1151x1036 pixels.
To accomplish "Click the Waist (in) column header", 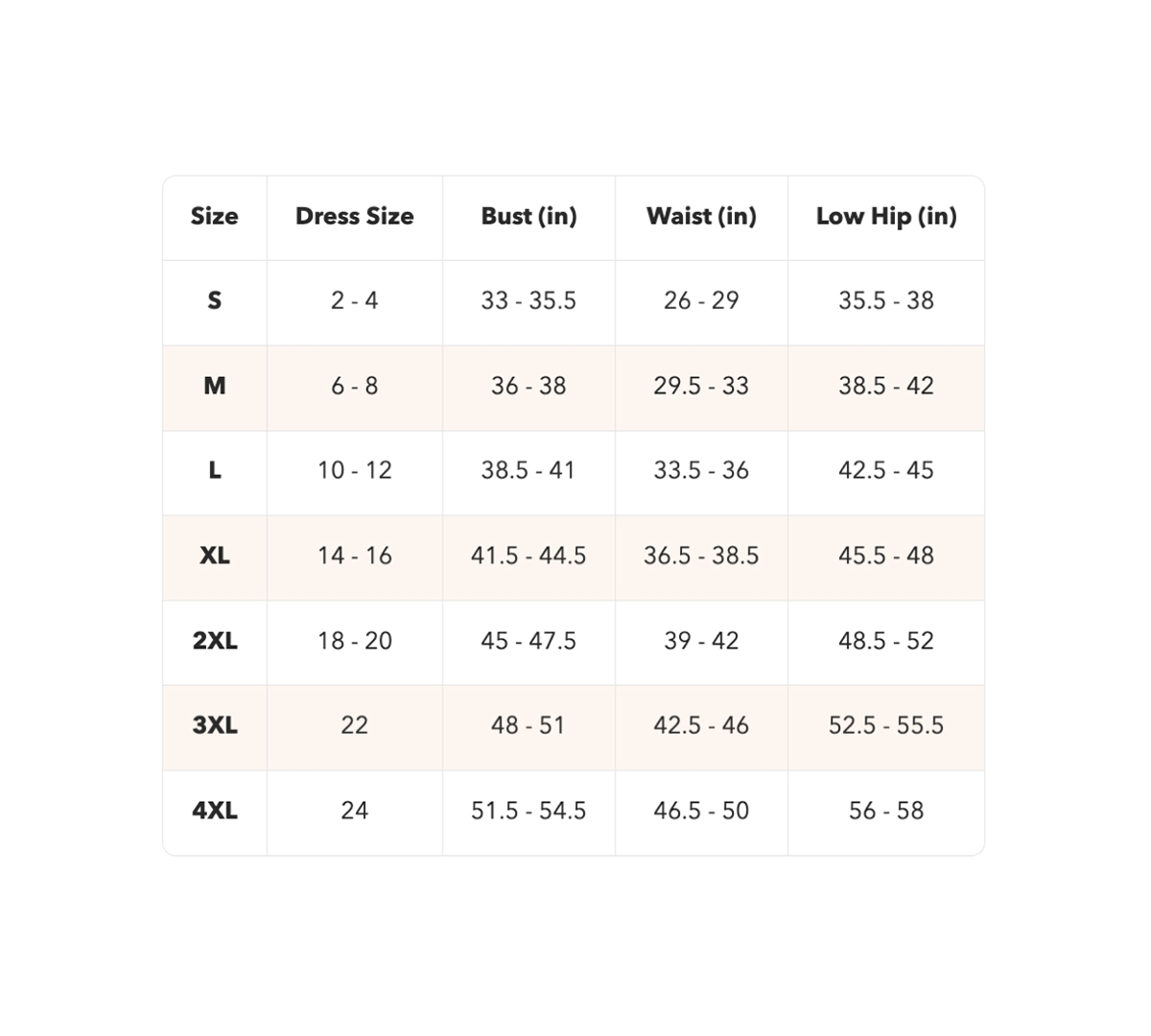I will pyautogui.click(x=701, y=216).
